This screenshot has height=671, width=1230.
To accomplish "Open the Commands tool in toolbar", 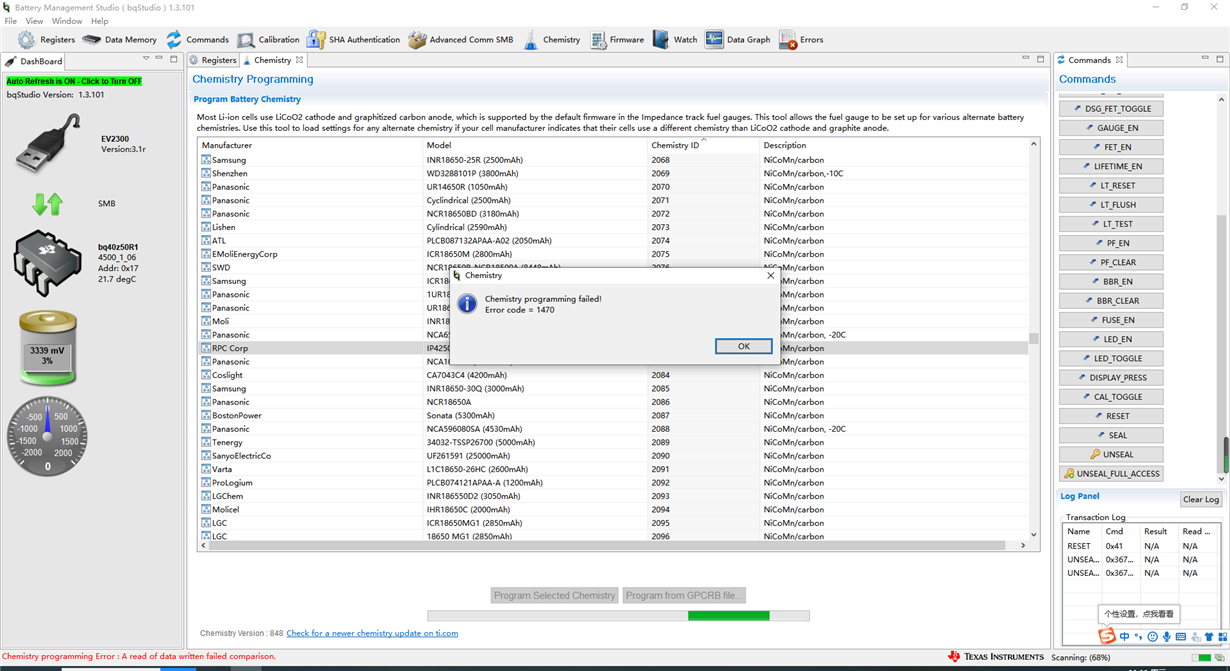I will (197, 40).
